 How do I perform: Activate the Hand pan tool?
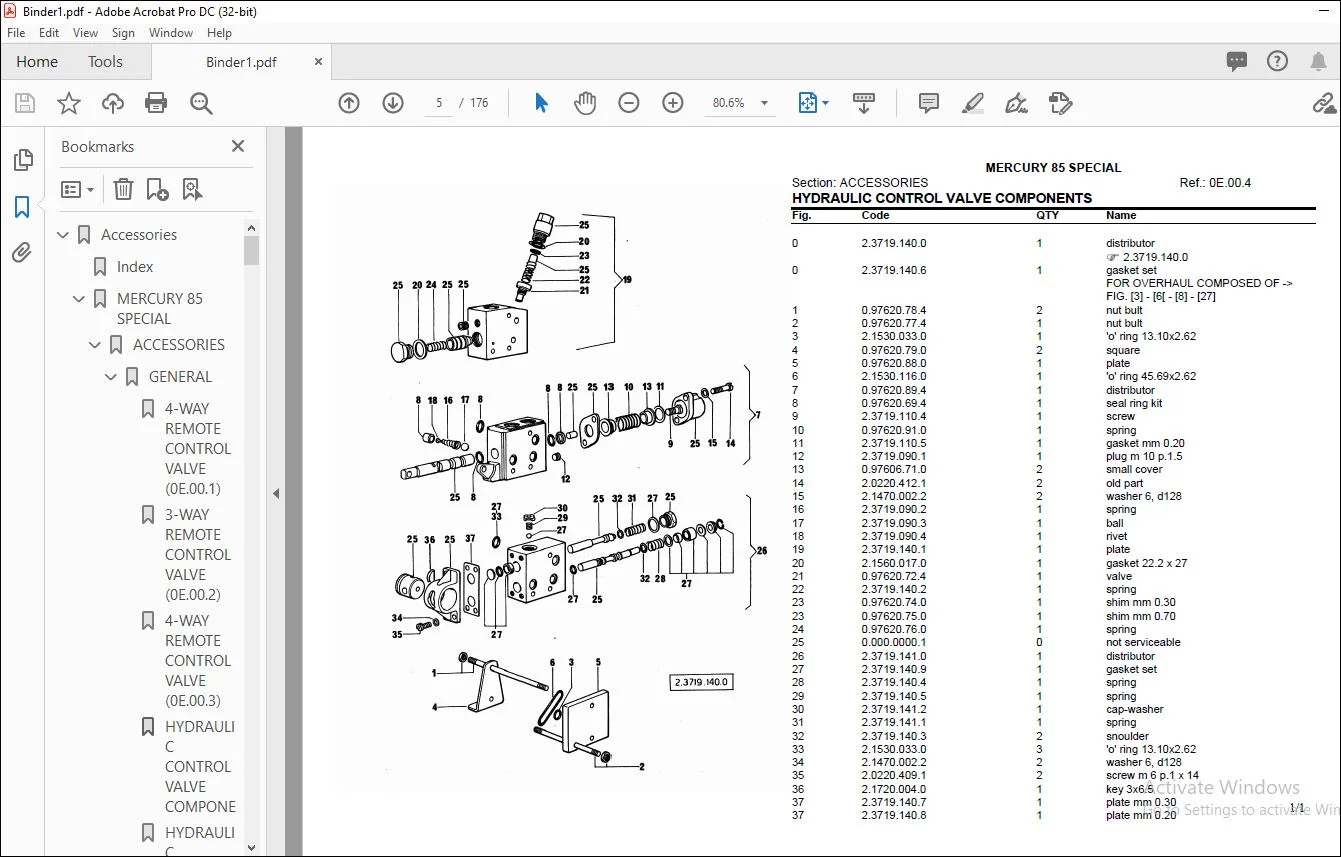click(585, 103)
